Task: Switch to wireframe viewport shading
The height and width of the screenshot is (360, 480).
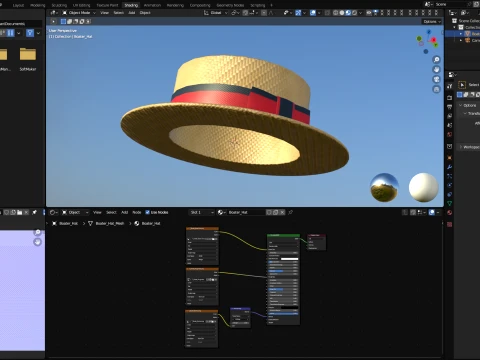Action: (x=335, y=13)
